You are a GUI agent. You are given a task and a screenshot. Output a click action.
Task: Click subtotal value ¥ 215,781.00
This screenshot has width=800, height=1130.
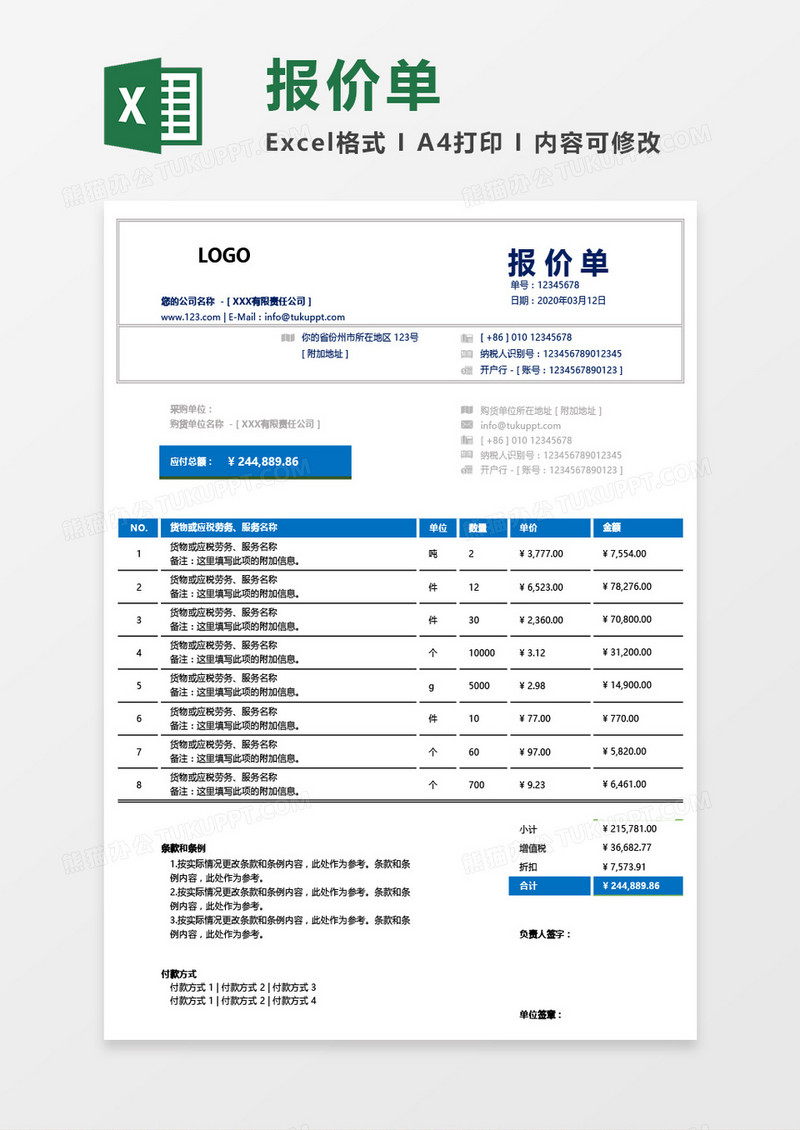[x=629, y=829]
